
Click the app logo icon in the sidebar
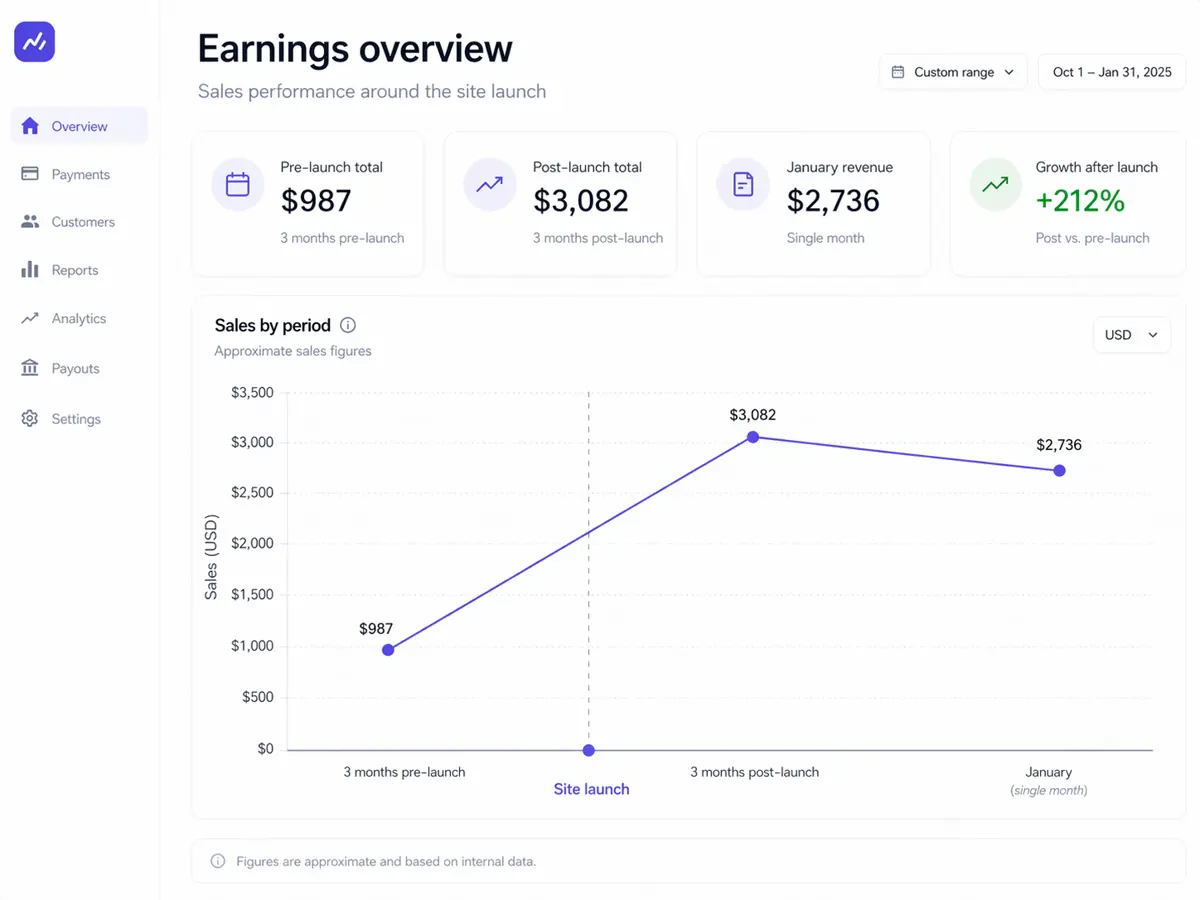coord(34,42)
